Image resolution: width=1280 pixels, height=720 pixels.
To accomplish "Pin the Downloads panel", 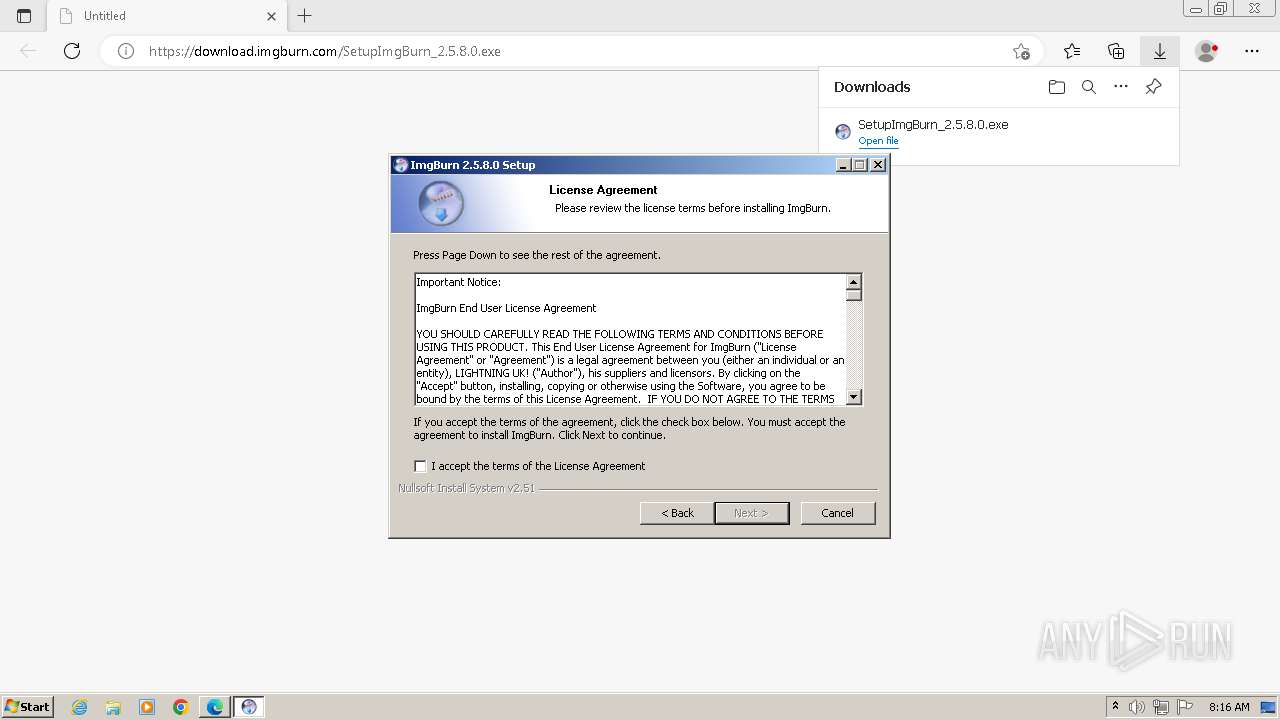I will [1153, 87].
